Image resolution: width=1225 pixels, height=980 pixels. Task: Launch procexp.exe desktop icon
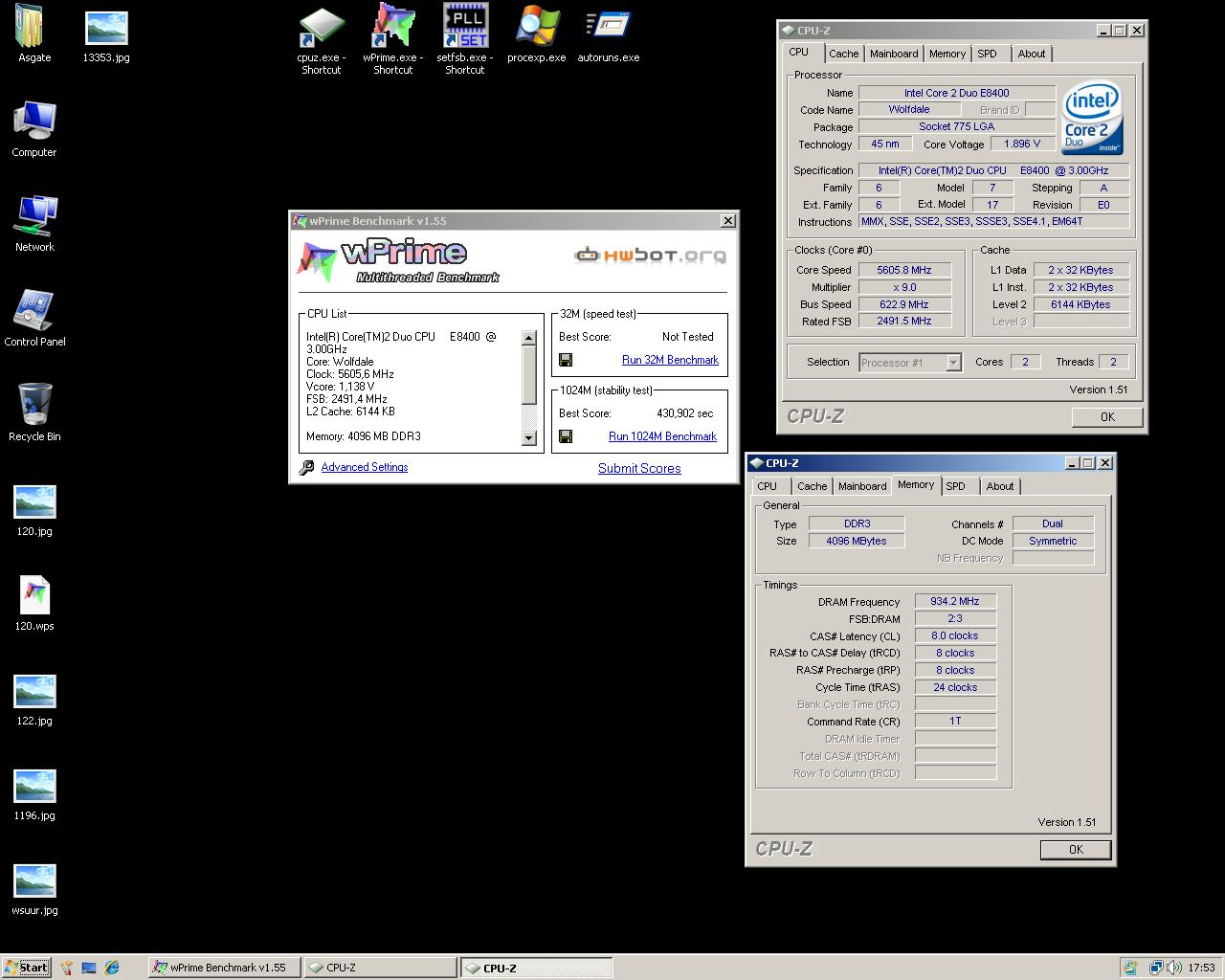[537, 34]
